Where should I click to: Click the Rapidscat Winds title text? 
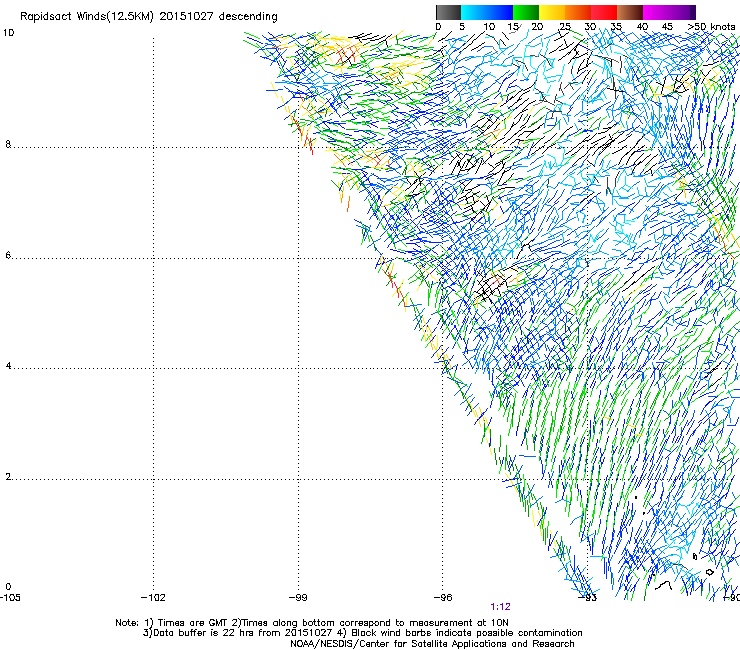(149, 16)
